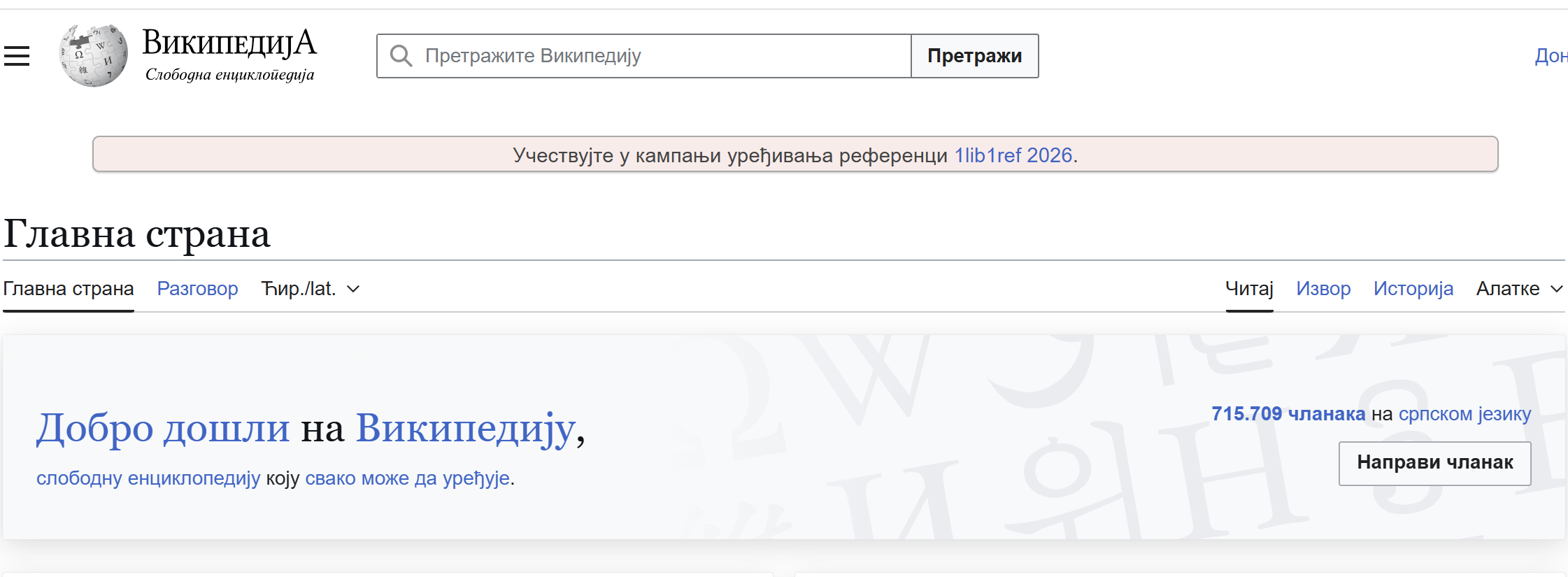Open the Извор source tab
1568x577 pixels.
click(1323, 289)
